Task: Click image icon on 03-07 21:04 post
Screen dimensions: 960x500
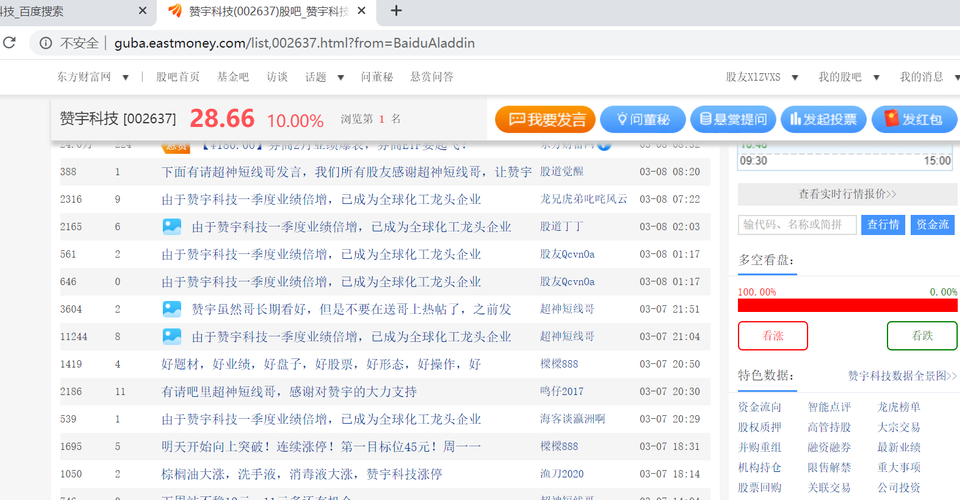Action: [172, 337]
